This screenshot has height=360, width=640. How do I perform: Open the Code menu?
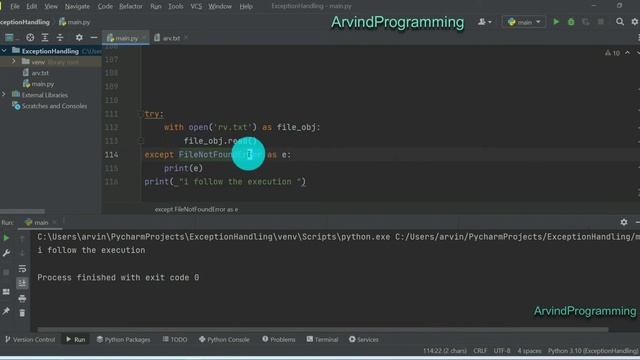105,6
